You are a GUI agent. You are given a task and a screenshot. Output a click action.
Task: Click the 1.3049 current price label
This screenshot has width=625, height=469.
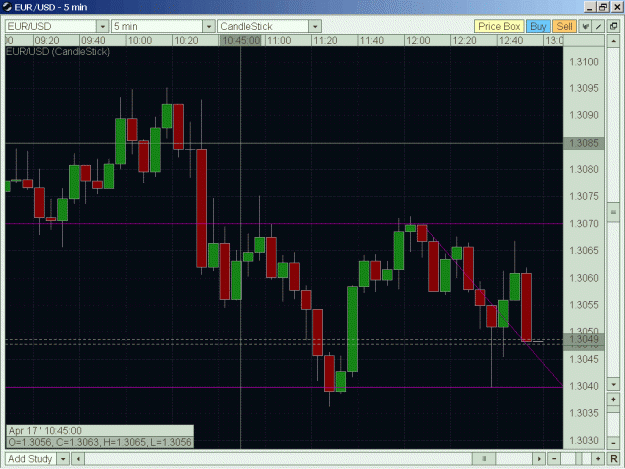pos(584,339)
